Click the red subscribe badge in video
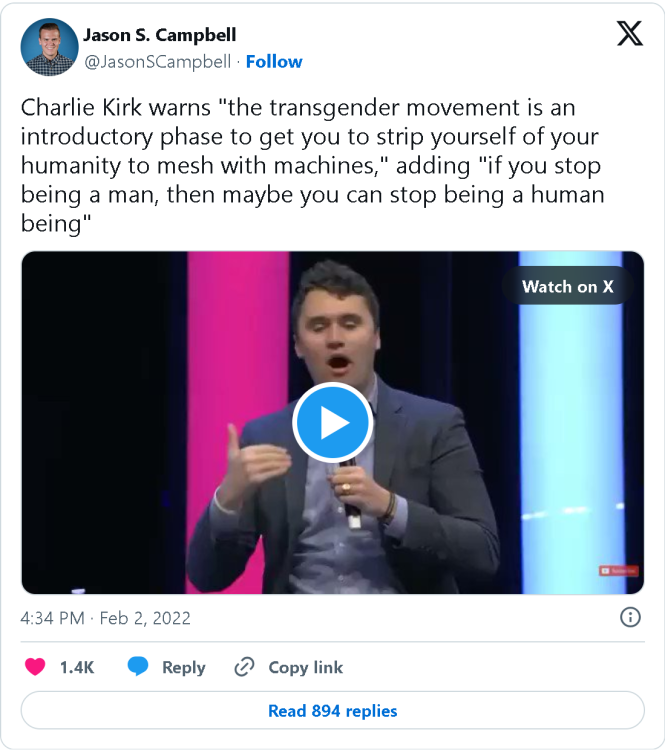This screenshot has height=750, width=665. click(618, 571)
